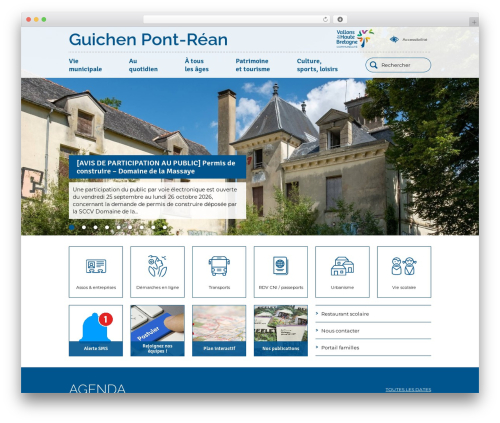Click the slide description text box
The height and width of the screenshot is (423, 500).
[x=157, y=200]
